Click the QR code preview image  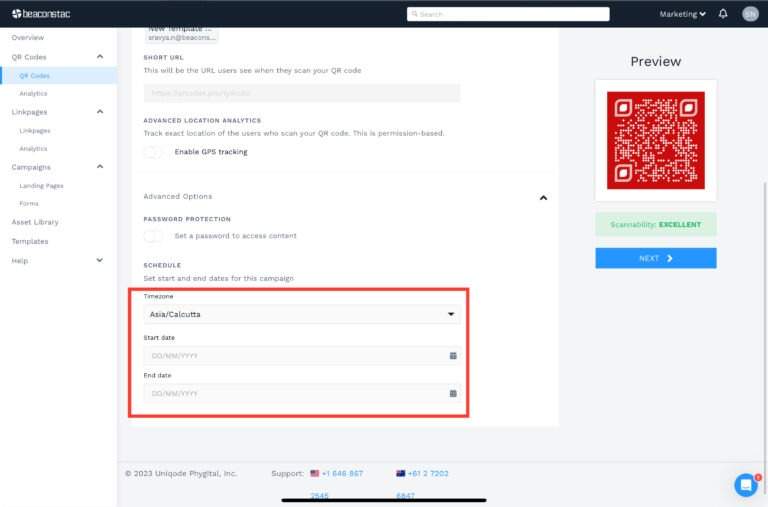[656, 140]
